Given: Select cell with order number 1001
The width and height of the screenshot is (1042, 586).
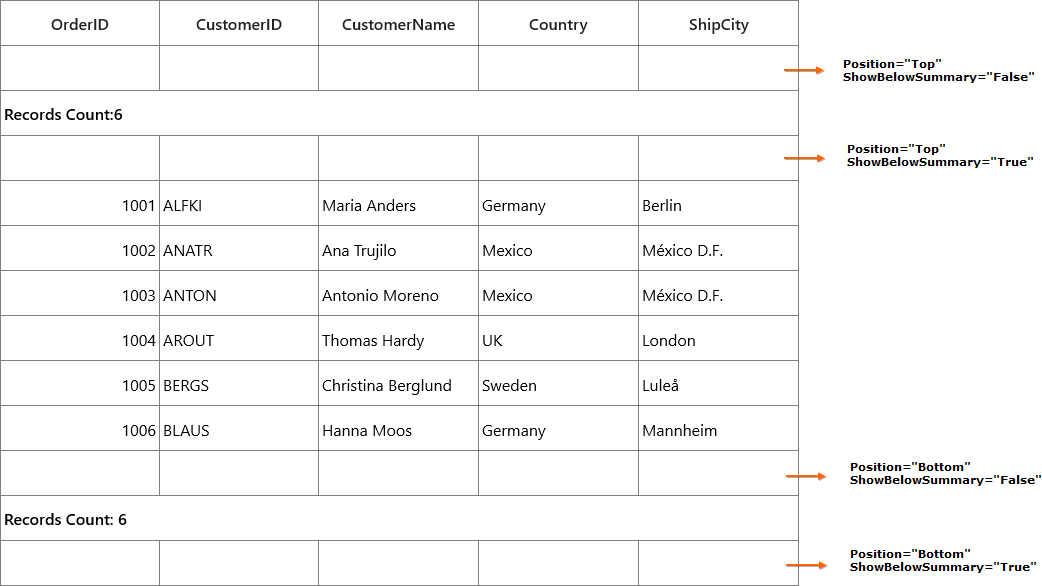Looking at the screenshot, I should click(80, 203).
